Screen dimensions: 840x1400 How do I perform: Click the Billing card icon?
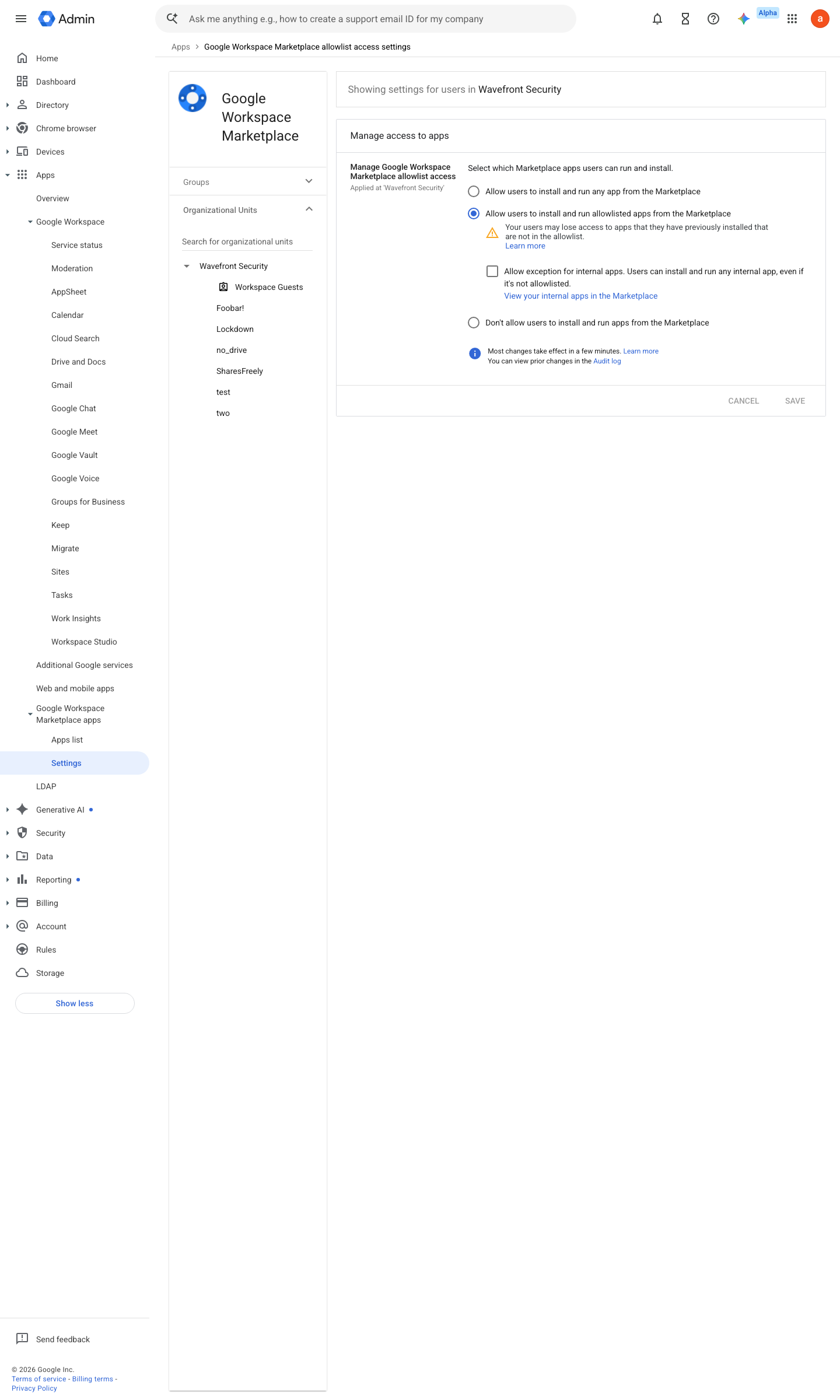point(22,903)
